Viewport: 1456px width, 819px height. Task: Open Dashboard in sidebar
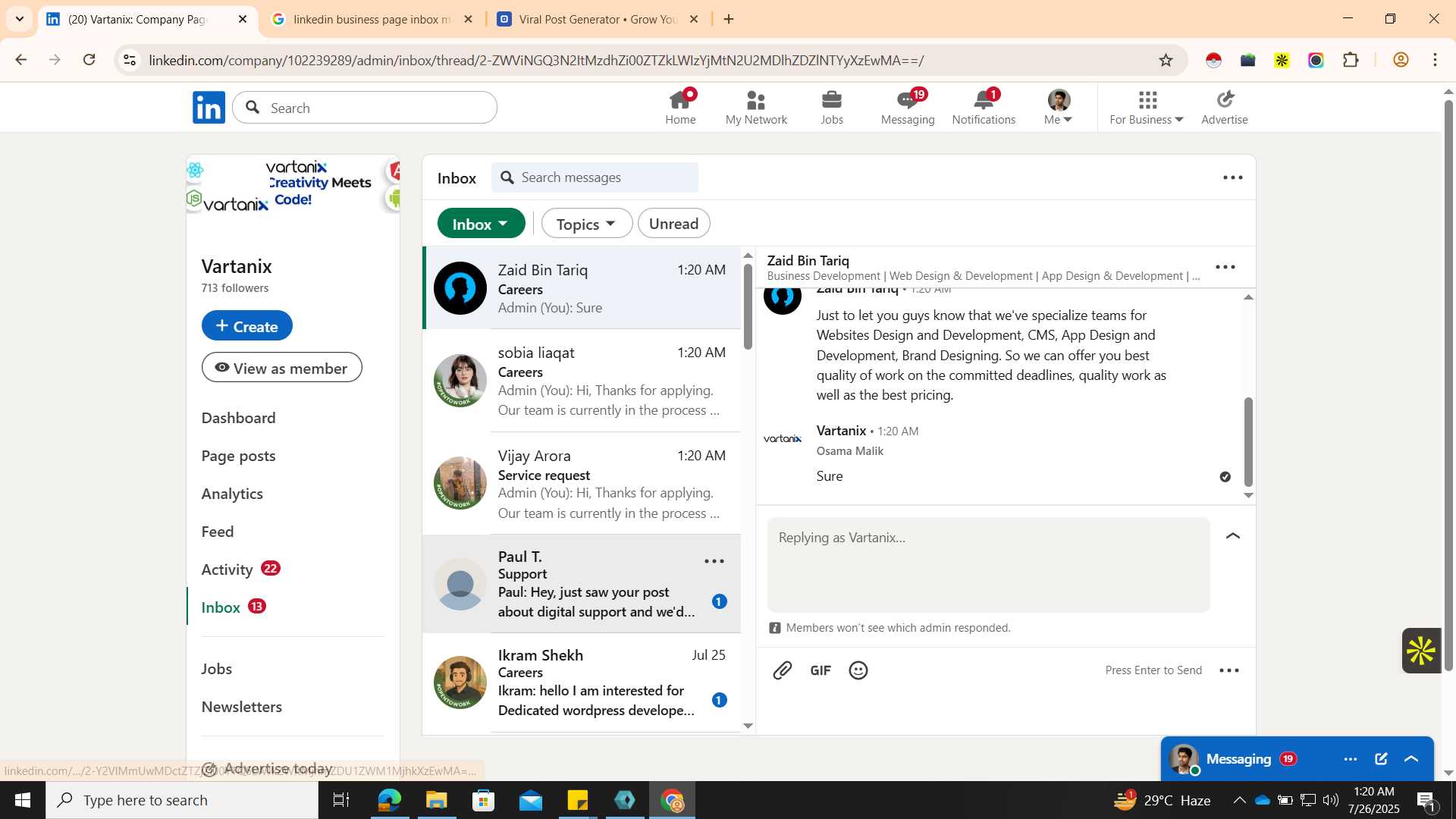coord(238,418)
